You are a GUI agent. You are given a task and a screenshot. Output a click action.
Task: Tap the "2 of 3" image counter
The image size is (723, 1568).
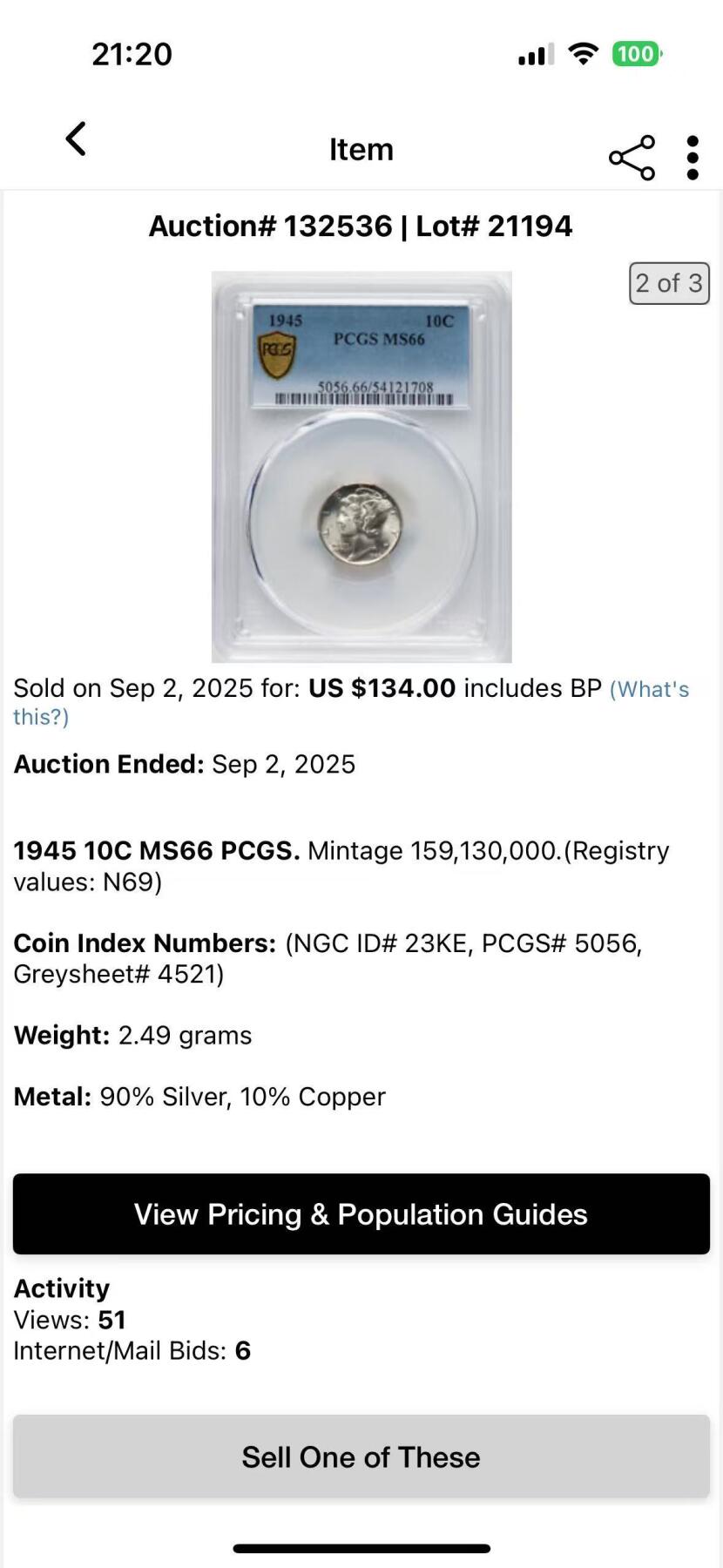click(669, 283)
